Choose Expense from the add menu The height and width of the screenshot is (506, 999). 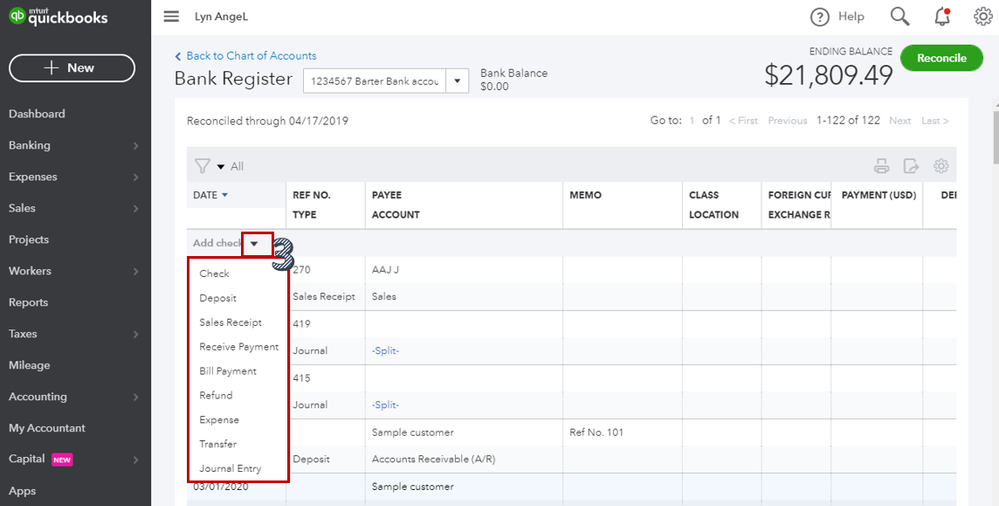pos(219,419)
